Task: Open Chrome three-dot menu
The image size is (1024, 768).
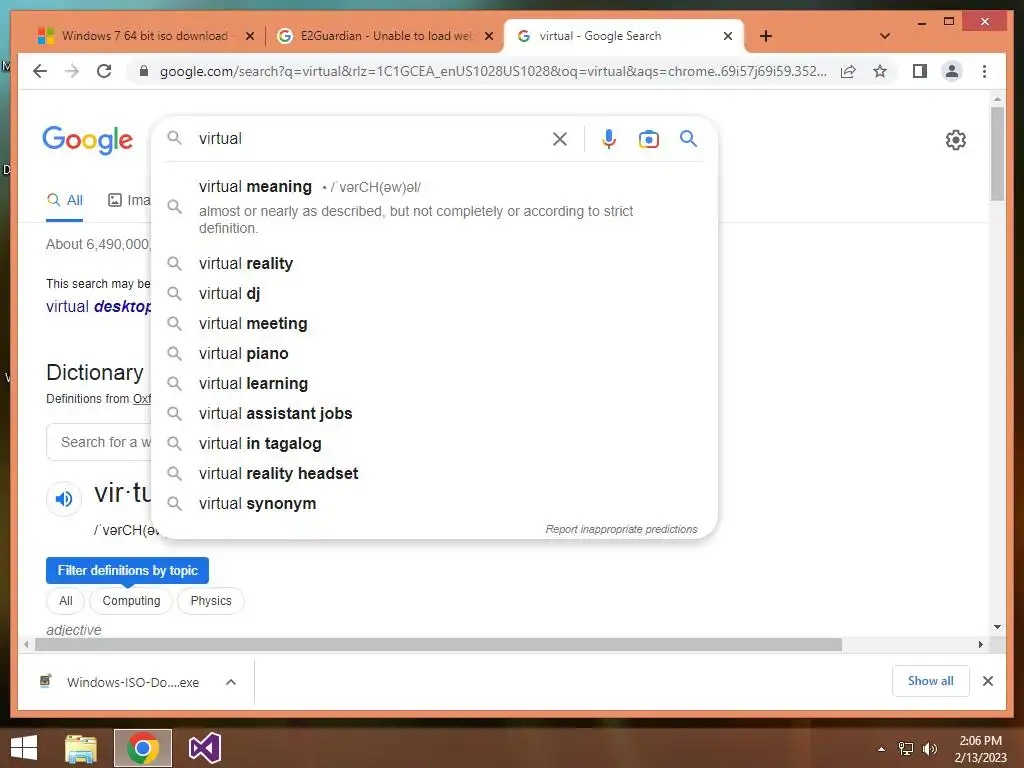Action: 984,71
